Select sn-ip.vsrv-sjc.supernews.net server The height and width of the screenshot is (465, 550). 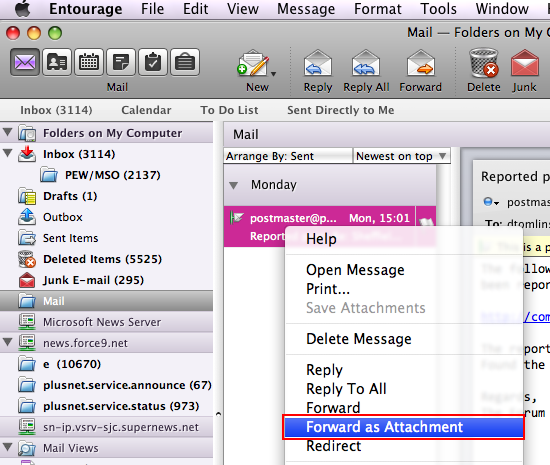[x=106, y=427]
